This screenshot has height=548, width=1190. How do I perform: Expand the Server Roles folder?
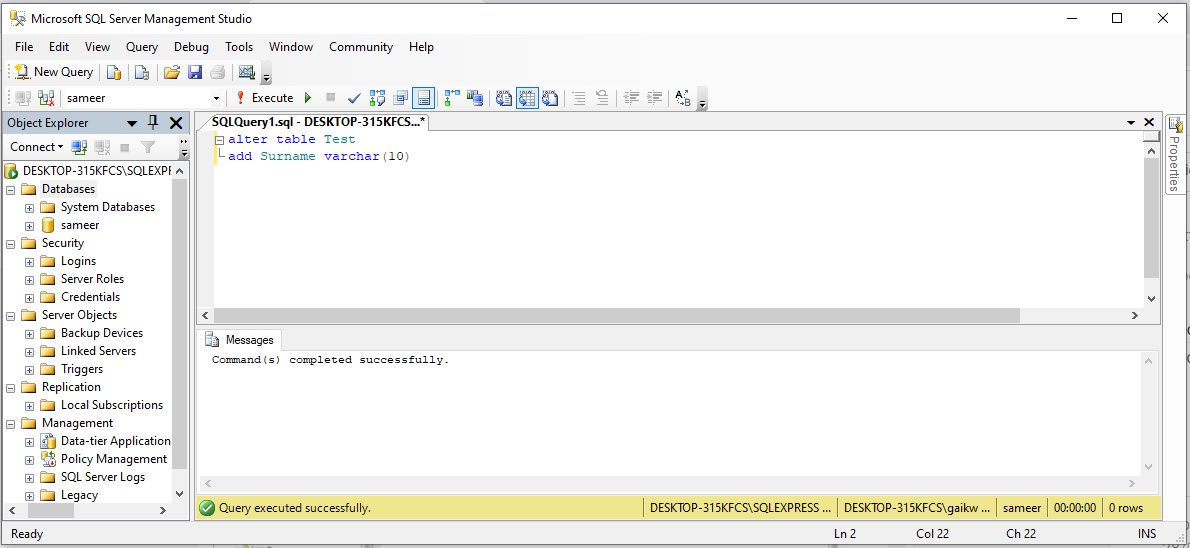[x=30, y=279]
